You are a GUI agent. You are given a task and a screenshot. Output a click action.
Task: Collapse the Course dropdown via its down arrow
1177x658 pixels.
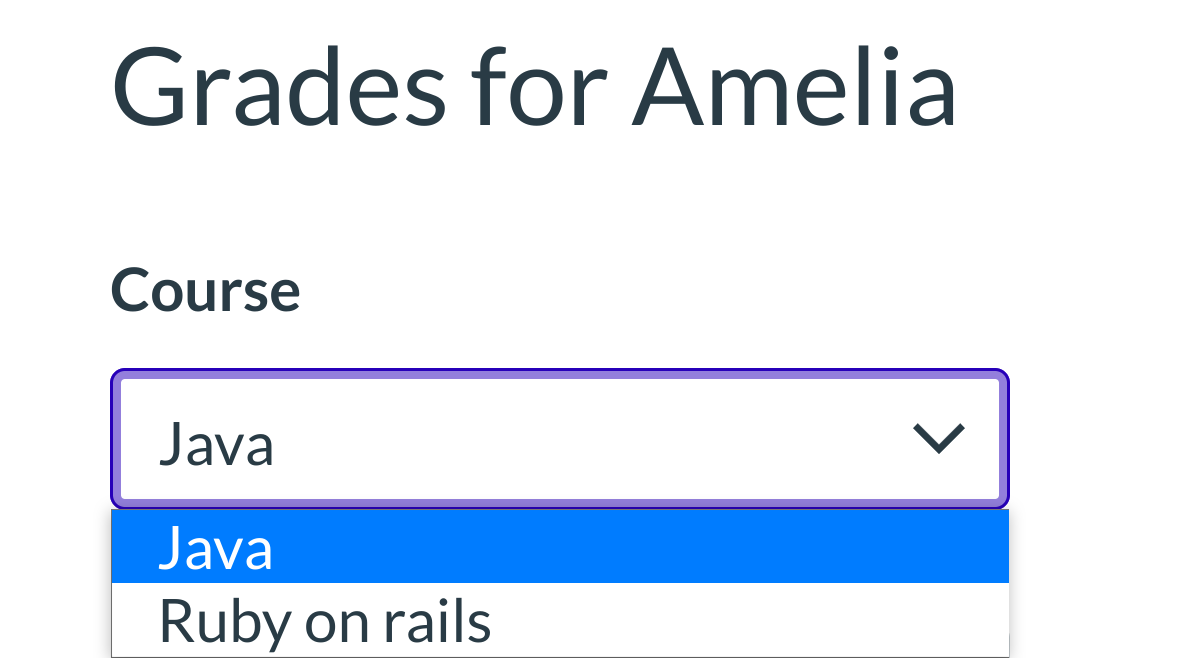(939, 440)
